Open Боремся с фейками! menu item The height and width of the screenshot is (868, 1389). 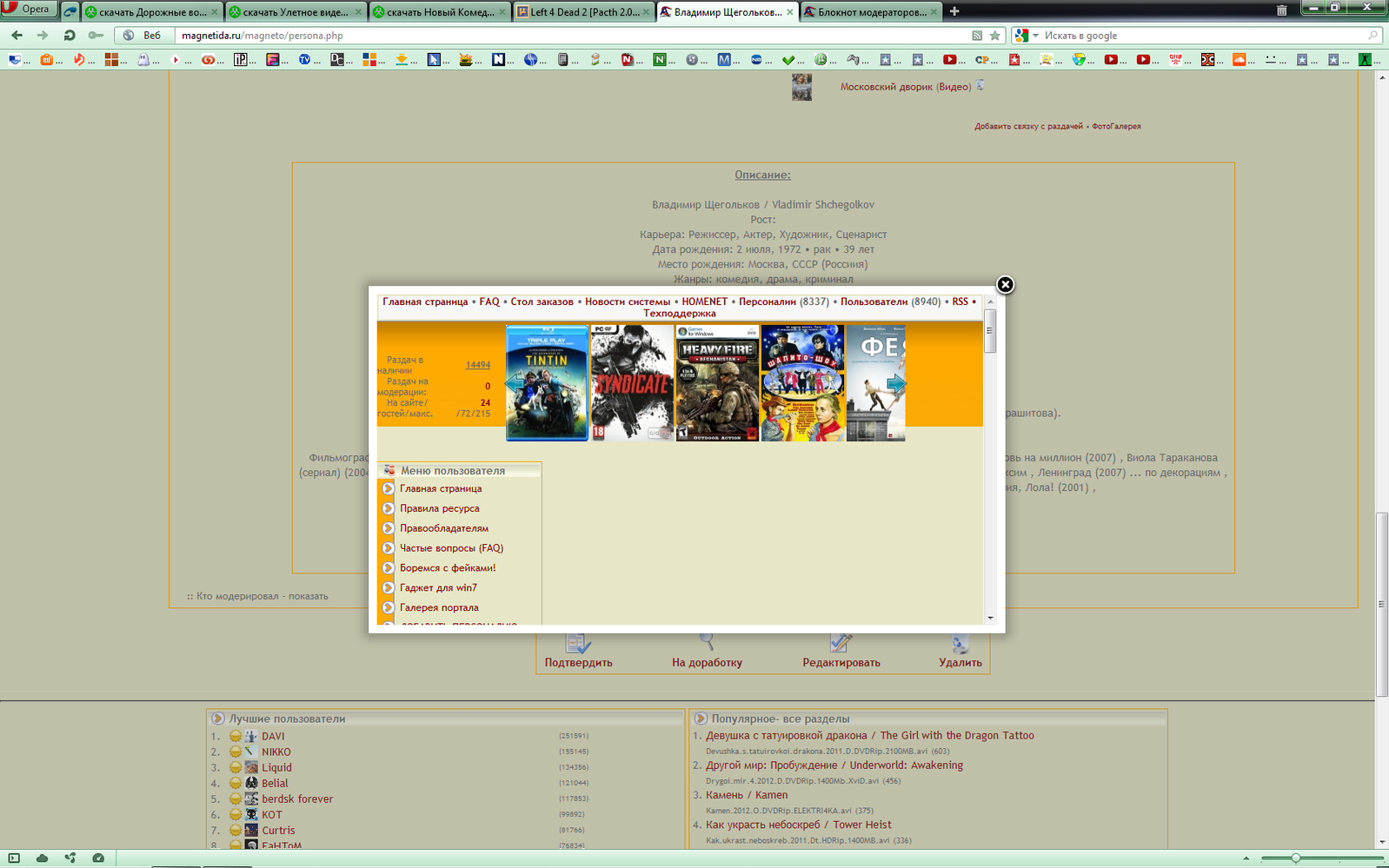[x=448, y=568]
